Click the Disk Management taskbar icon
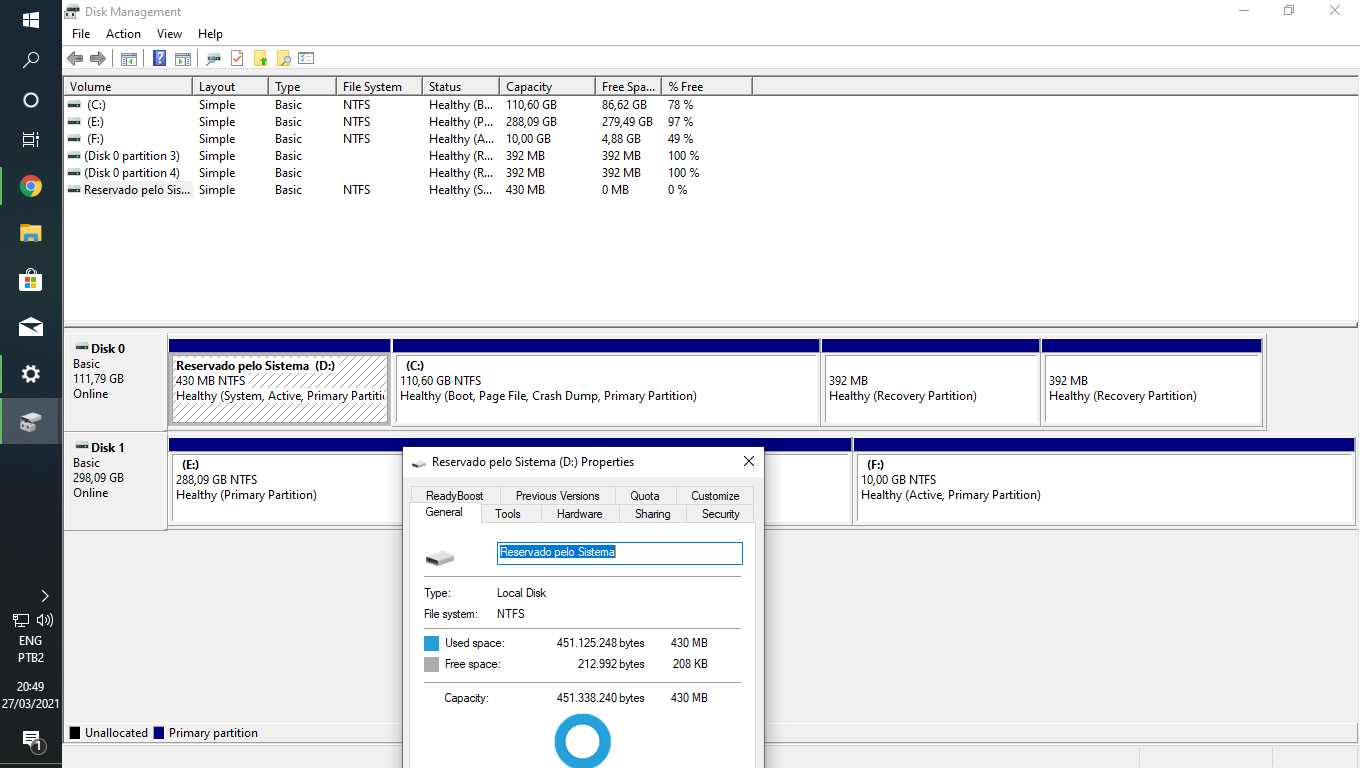Viewport: 1360px width, 768px height. point(31,421)
